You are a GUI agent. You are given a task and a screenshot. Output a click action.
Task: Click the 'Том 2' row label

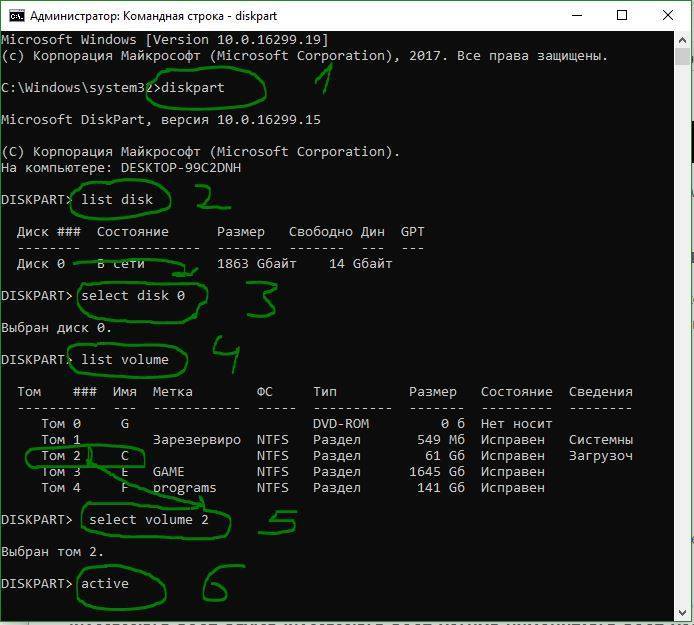pyautogui.click(x=61, y=456)
